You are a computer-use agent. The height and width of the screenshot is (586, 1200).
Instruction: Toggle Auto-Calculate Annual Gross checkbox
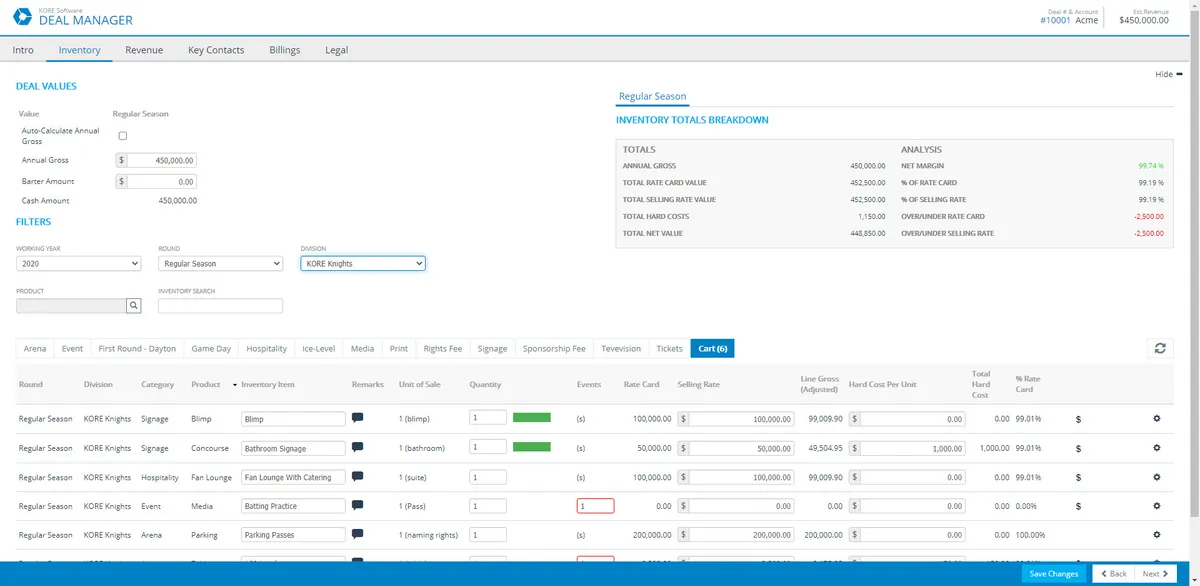click(x=123, y=135)
